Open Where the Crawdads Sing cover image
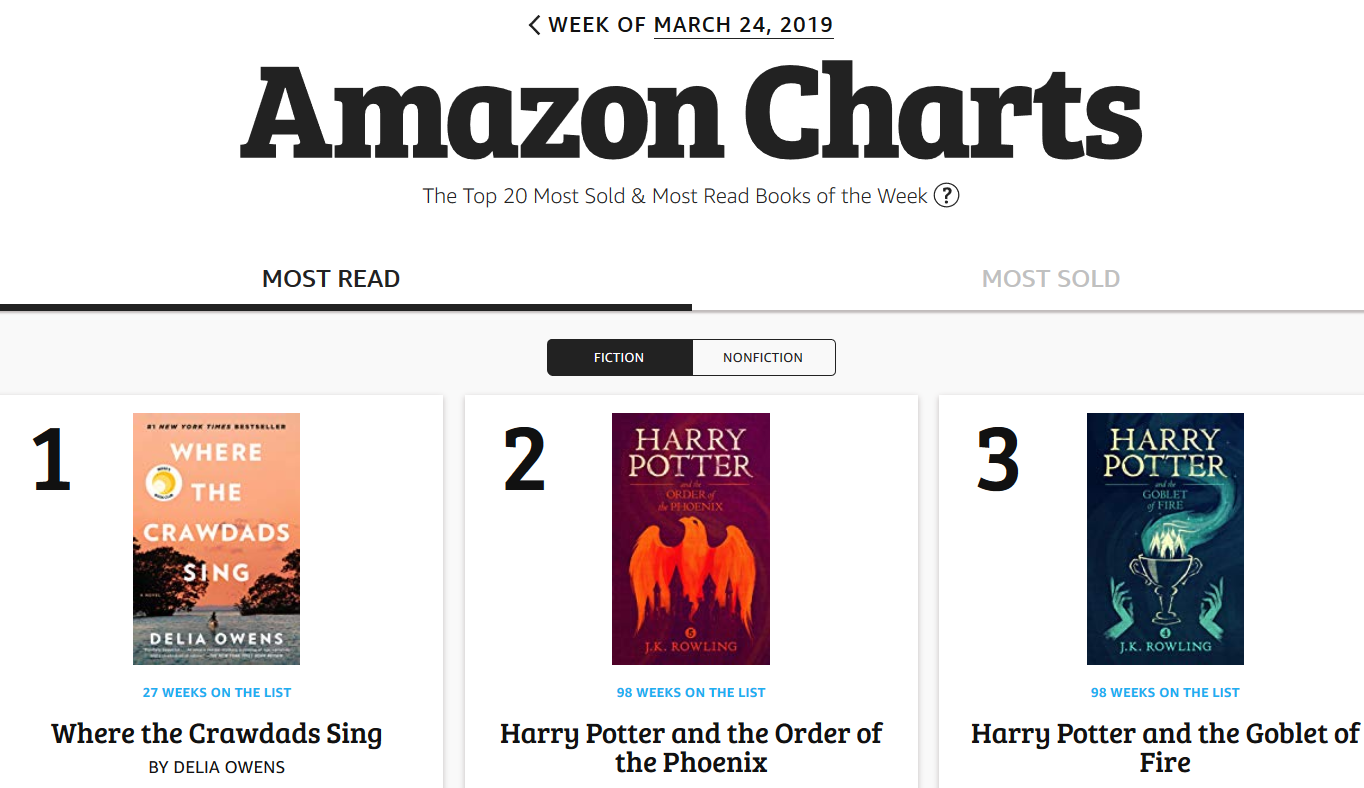The image size is (1364, 788). click(x=216, y=539)
